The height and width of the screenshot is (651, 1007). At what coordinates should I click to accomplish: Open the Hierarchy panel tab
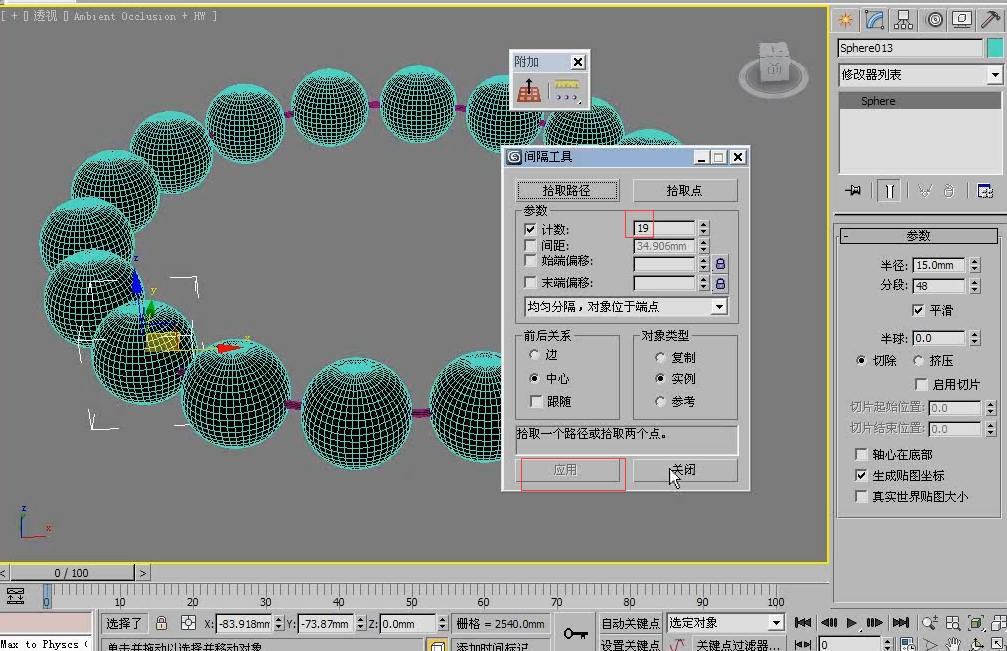tap(903, 20)
